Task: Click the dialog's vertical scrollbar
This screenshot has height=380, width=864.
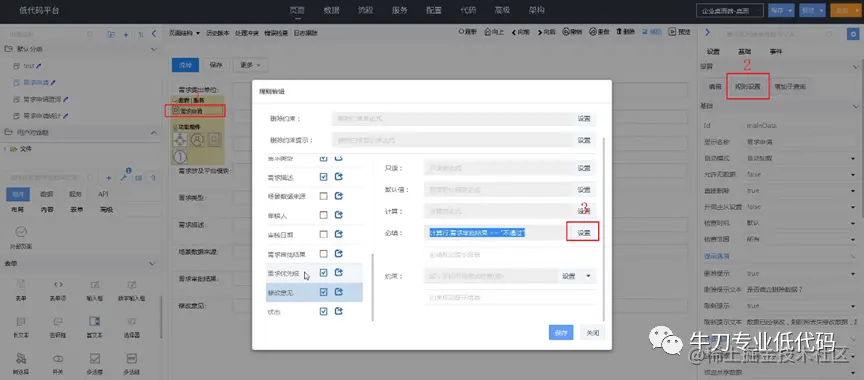Action: pyautogui.click(x=605, y=229)
